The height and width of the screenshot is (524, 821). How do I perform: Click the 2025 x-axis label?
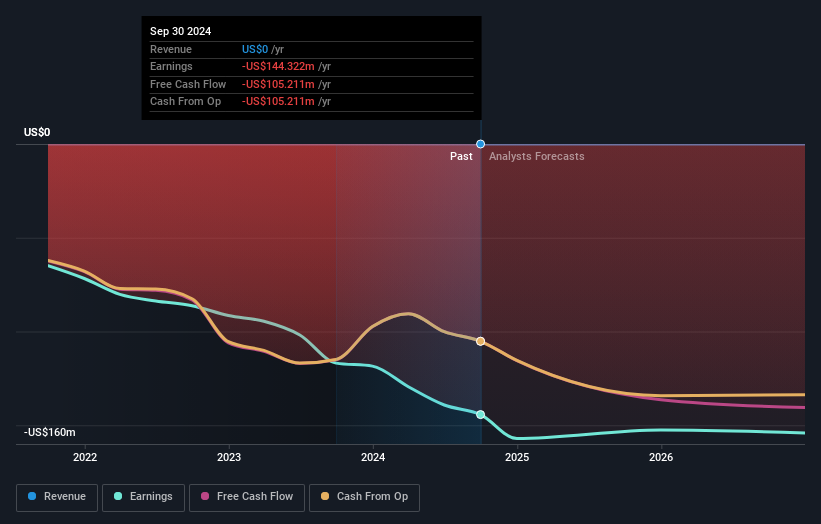[x=517, y=457]
